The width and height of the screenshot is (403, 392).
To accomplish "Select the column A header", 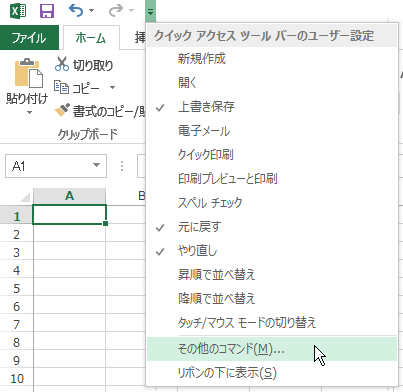I will coord(69,196).
